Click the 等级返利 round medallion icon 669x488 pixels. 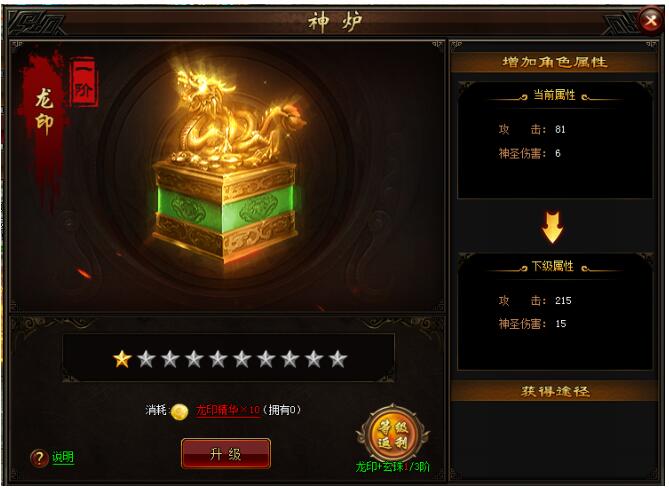(x=393, y=434)
